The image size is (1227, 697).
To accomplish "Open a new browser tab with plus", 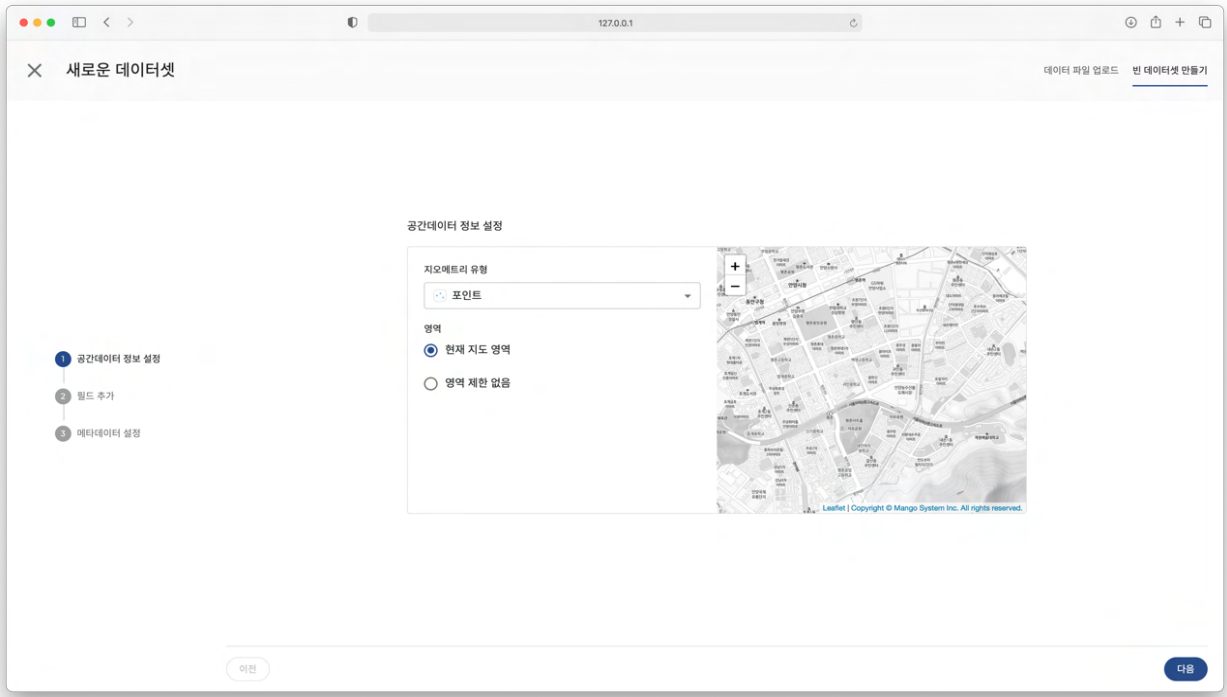I will tap(1180, 22).
